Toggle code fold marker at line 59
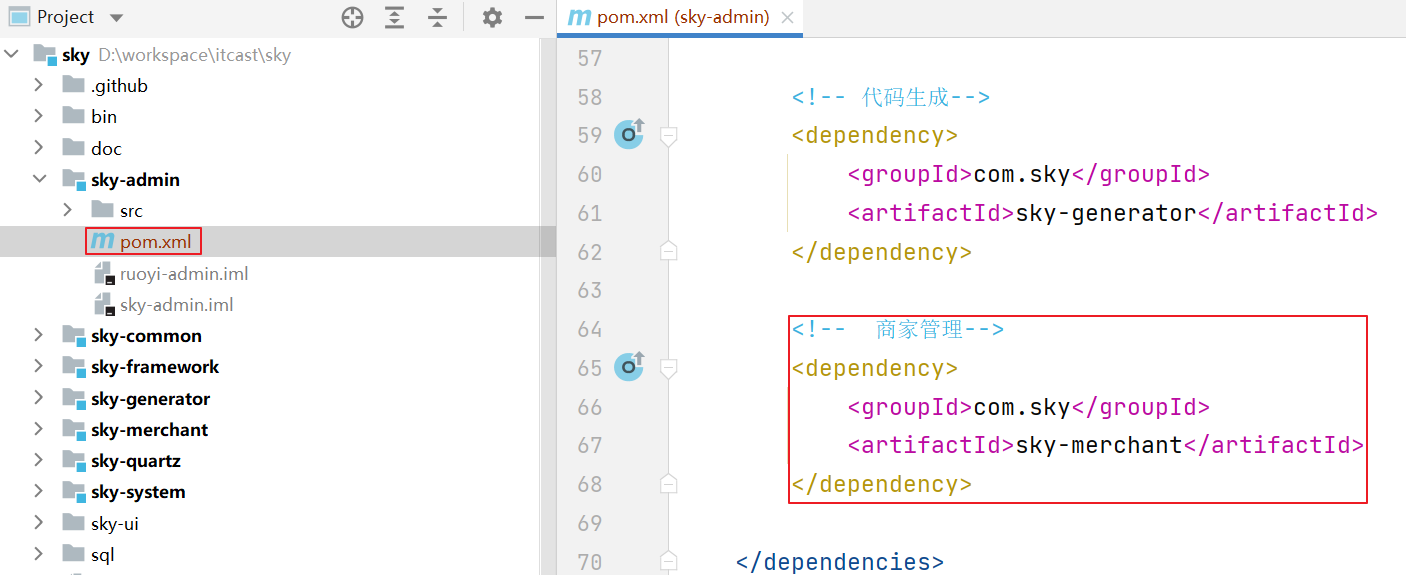Image resolution: width=1406 pixels, height=575 pixels. click(669, 135)
